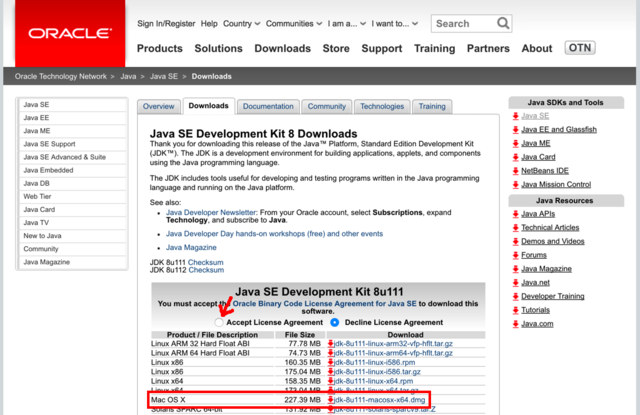Image resolution: width=640 pixels, height=415 pixels.
Task: Select Accept License Agreement radio button
Action: (x=219, y=322)
